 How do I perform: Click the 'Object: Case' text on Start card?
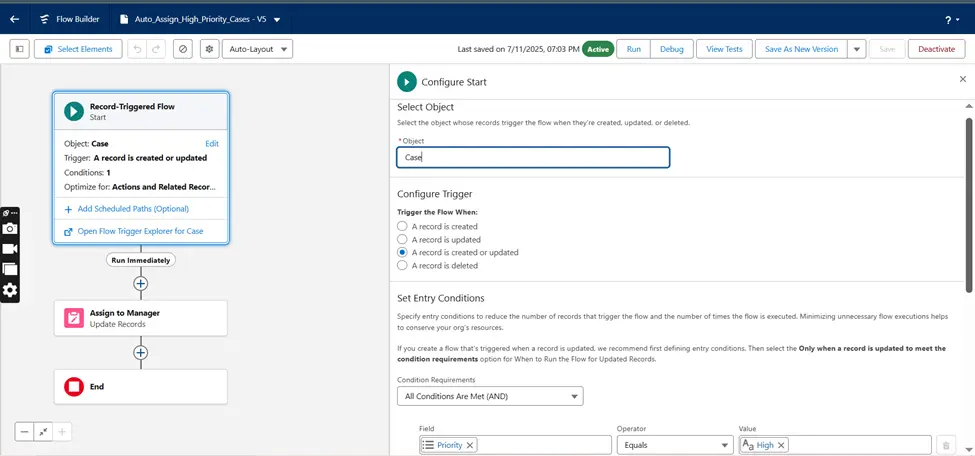[86, 144]
